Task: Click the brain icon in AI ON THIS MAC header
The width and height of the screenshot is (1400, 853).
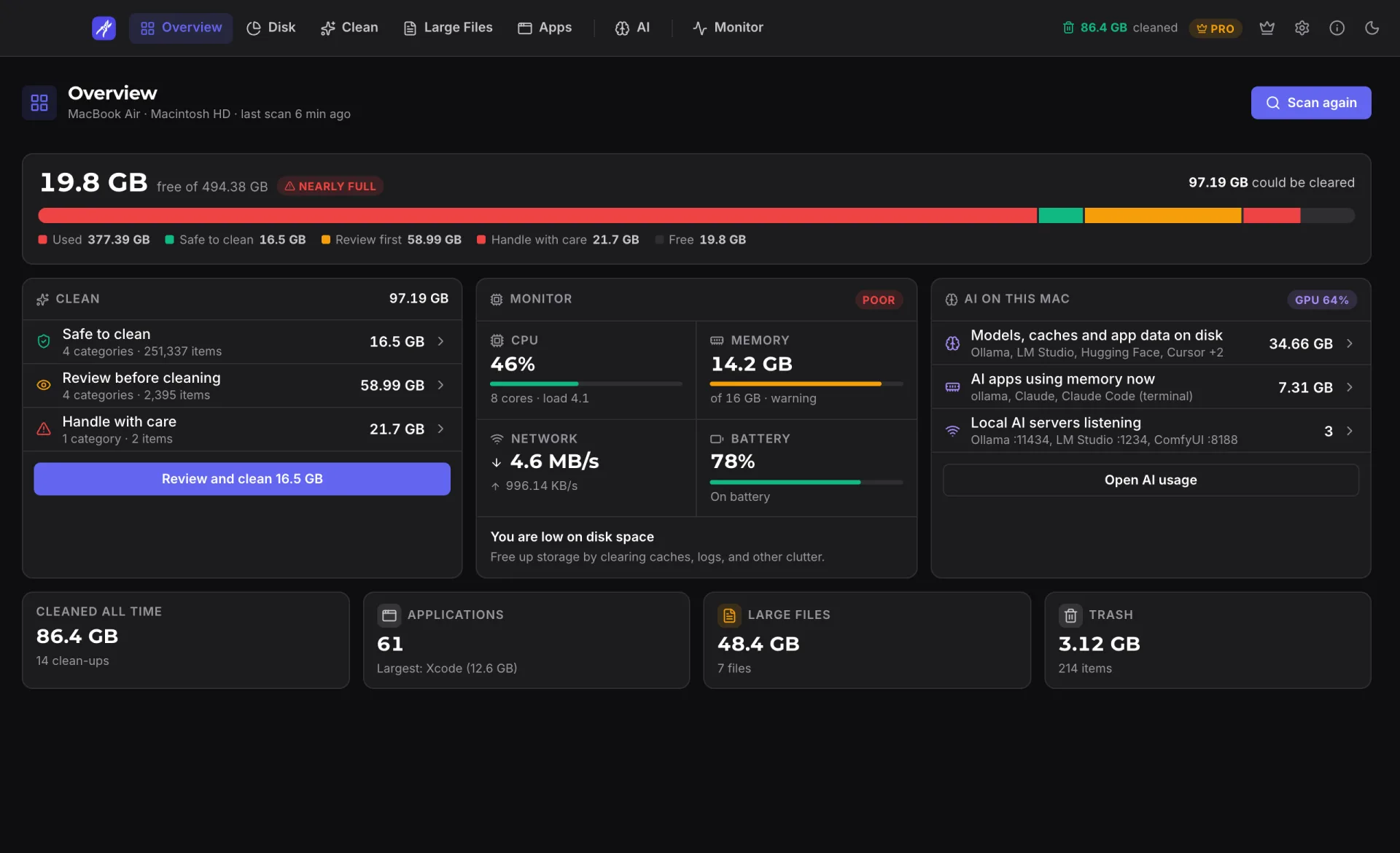Action: [952, 300]
